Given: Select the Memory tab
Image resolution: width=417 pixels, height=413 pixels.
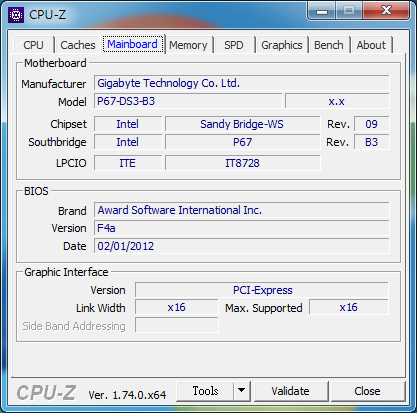Looking at the screenshot, I should (188, 45).
